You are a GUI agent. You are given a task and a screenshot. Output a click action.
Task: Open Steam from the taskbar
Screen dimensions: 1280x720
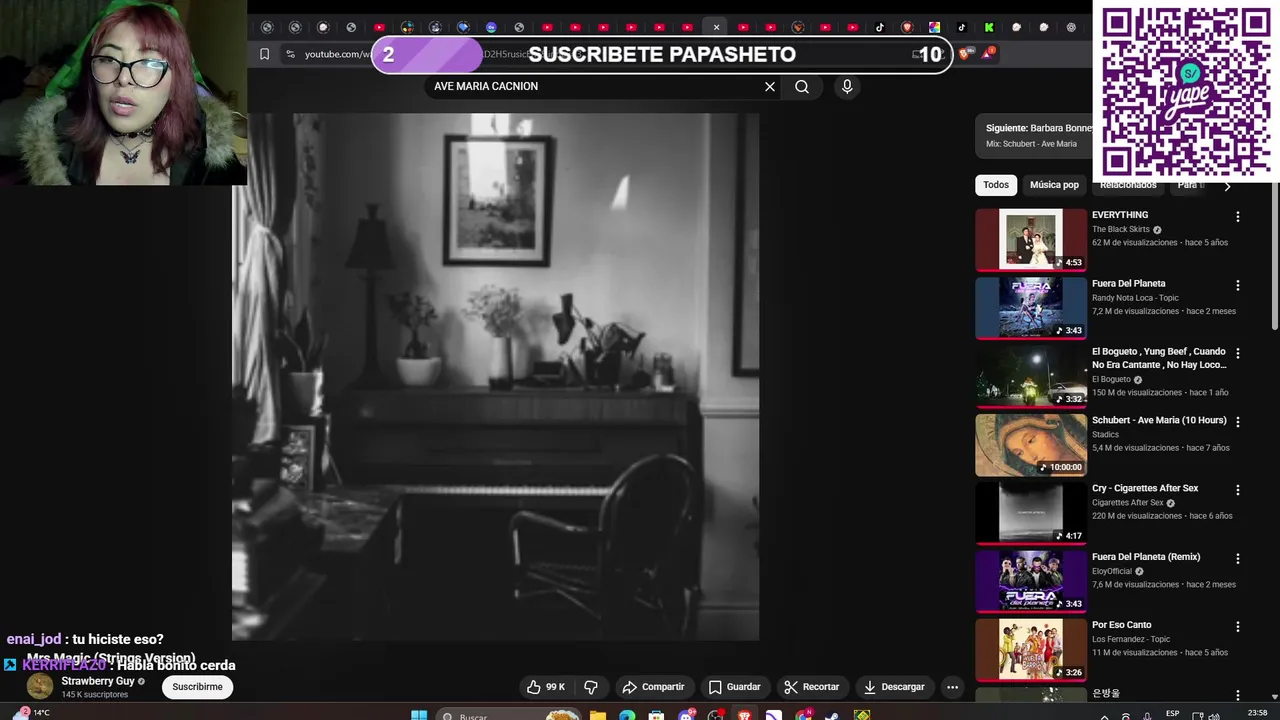click(833, 715)
